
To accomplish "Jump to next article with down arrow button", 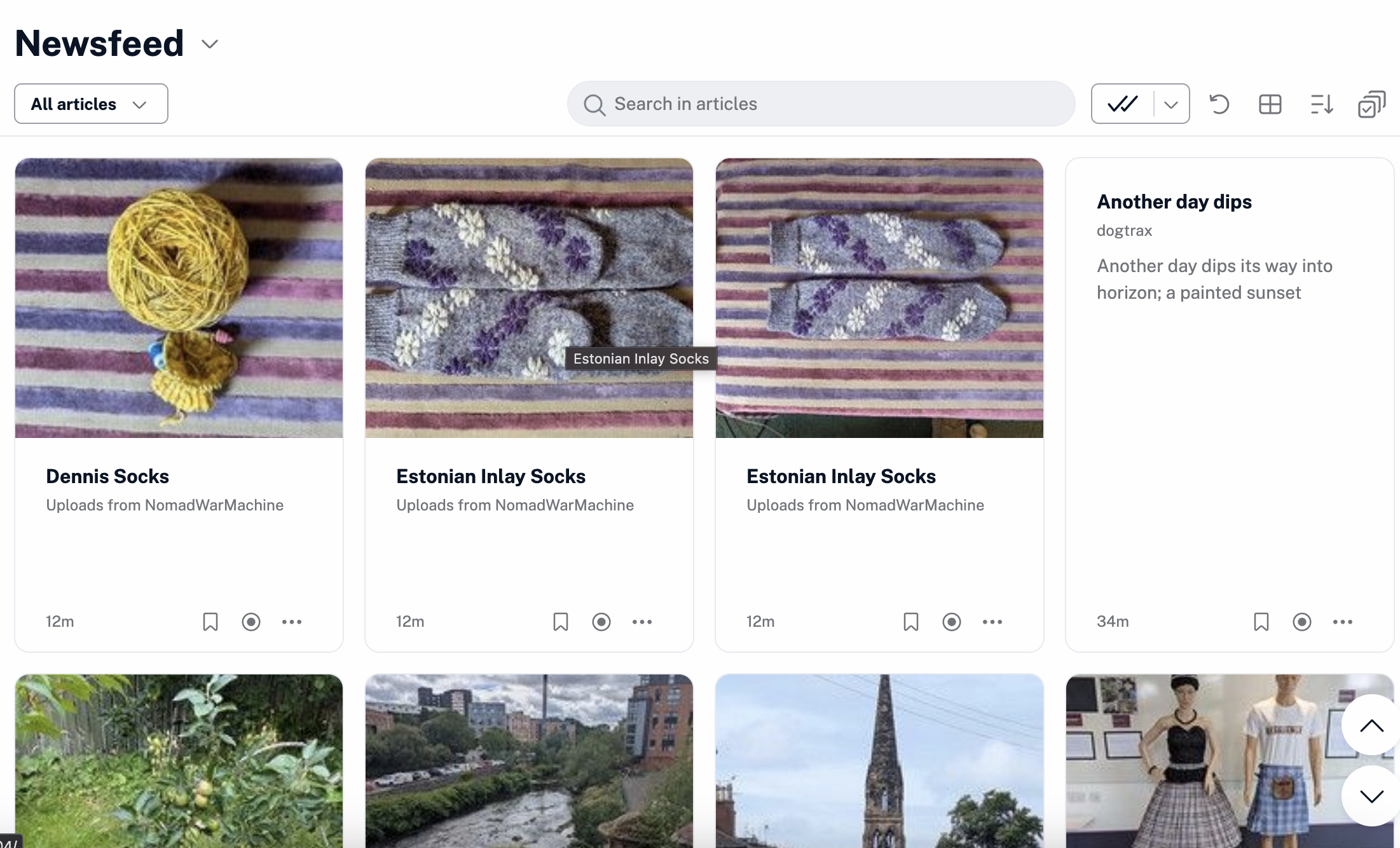I will click(1371, 796).
